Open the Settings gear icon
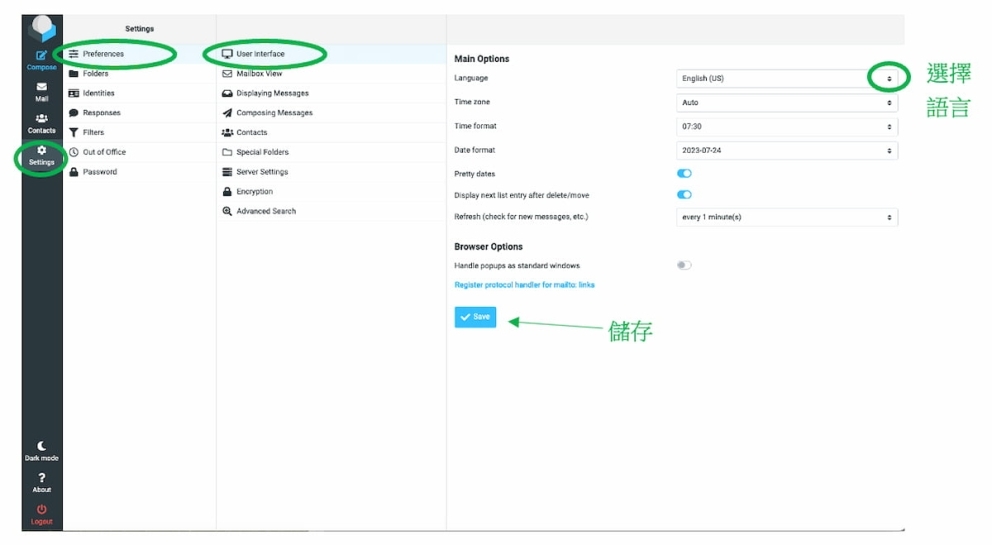Viewport: 992px width, 545px height. point(41,154)
